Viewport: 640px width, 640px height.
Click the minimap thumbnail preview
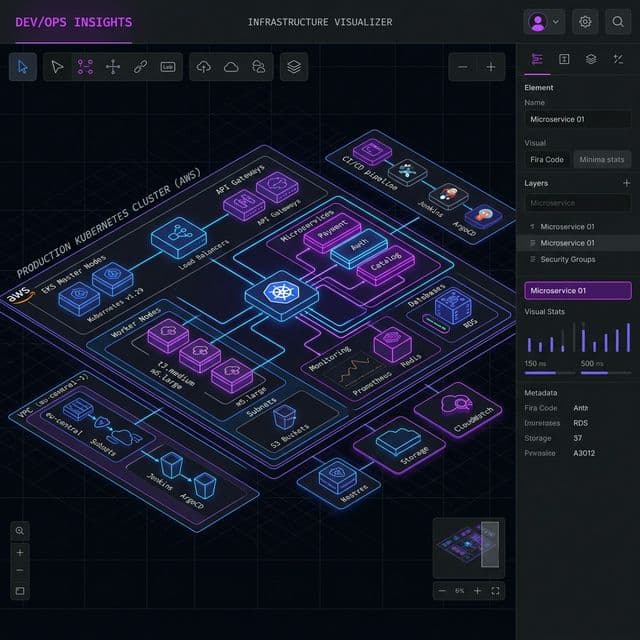[x=469, y=547]
